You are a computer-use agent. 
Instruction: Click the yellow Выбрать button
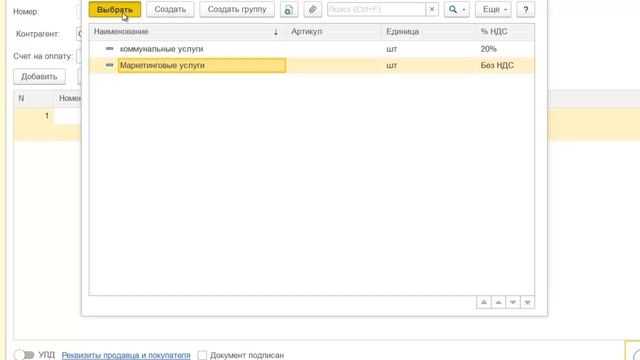coord(115,9)
